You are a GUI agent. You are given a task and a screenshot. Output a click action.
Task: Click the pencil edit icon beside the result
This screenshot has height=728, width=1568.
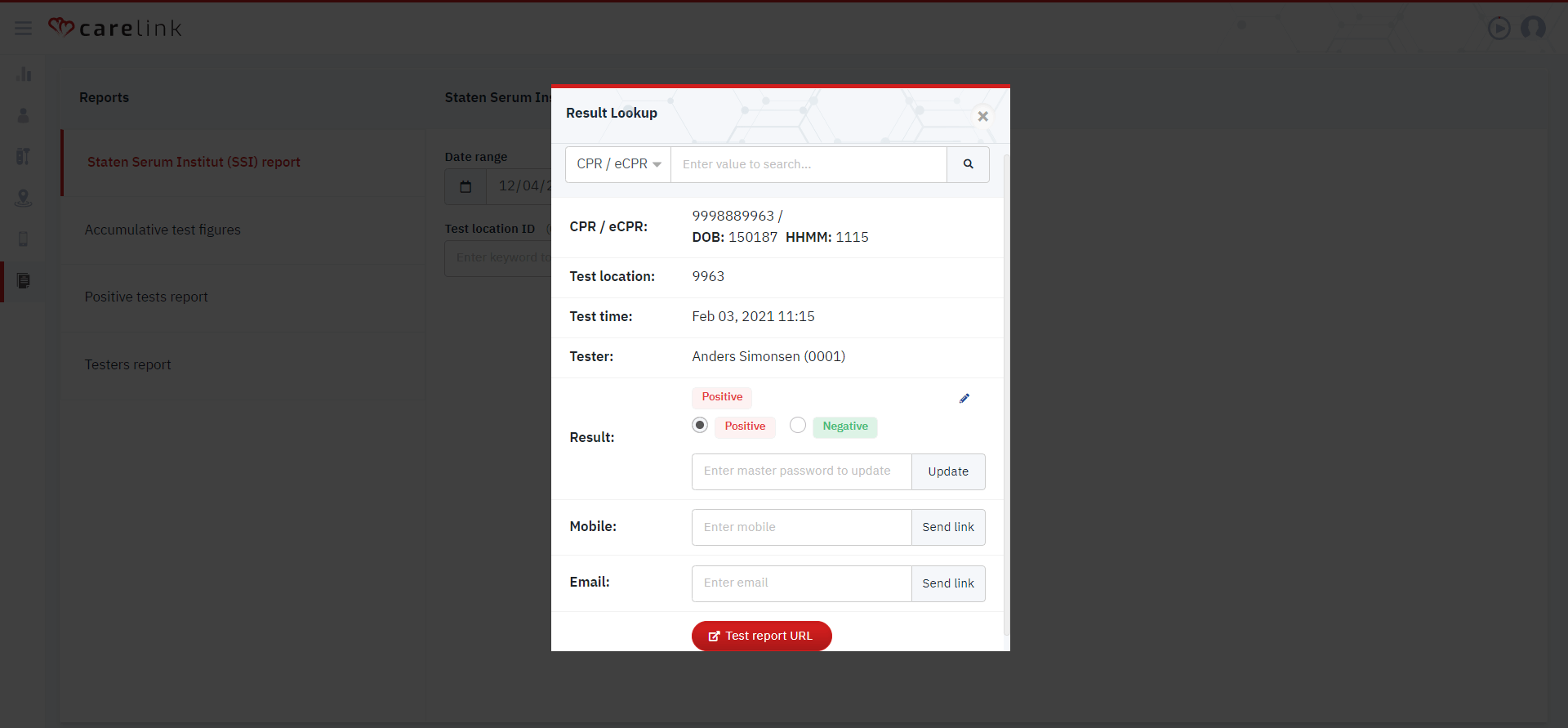(964, 399)
